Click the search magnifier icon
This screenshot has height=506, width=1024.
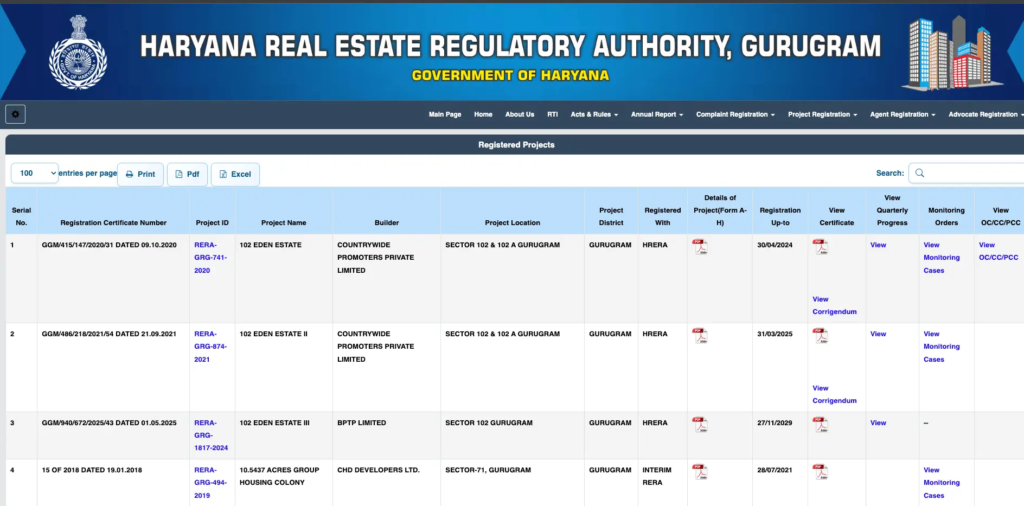click(920, 173)
